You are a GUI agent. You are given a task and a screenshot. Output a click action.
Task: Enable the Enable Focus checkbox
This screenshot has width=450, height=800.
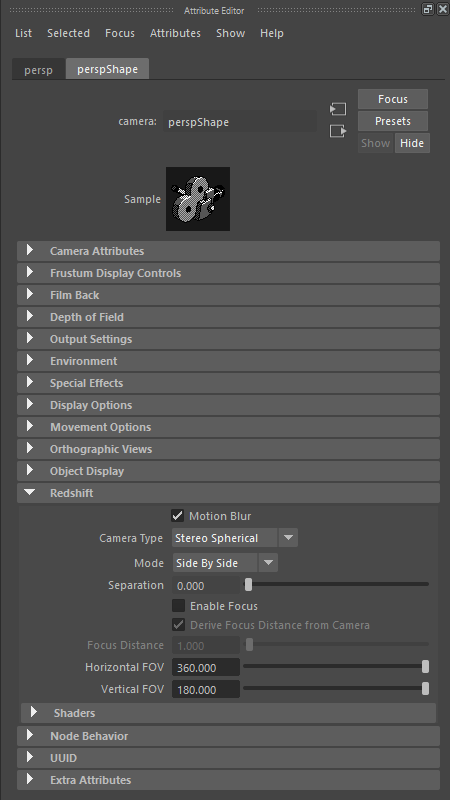click(179, 606)
